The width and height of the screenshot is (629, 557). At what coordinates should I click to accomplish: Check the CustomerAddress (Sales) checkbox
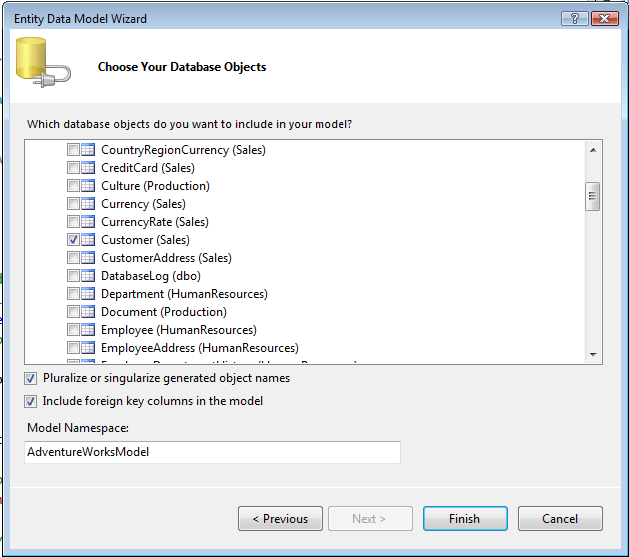[73, 258]
